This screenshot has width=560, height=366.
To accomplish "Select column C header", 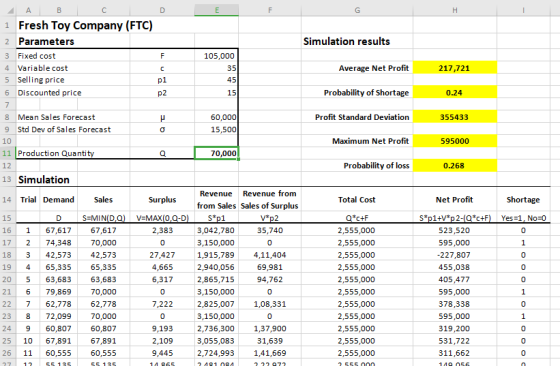I will click(x=104, y=10).
